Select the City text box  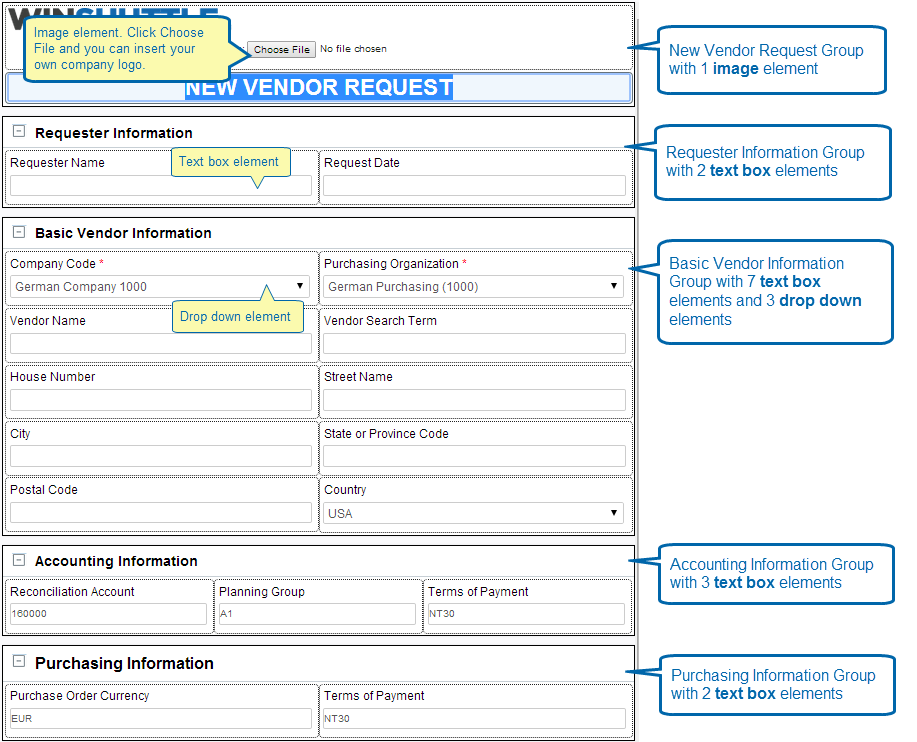pos(161,456)
